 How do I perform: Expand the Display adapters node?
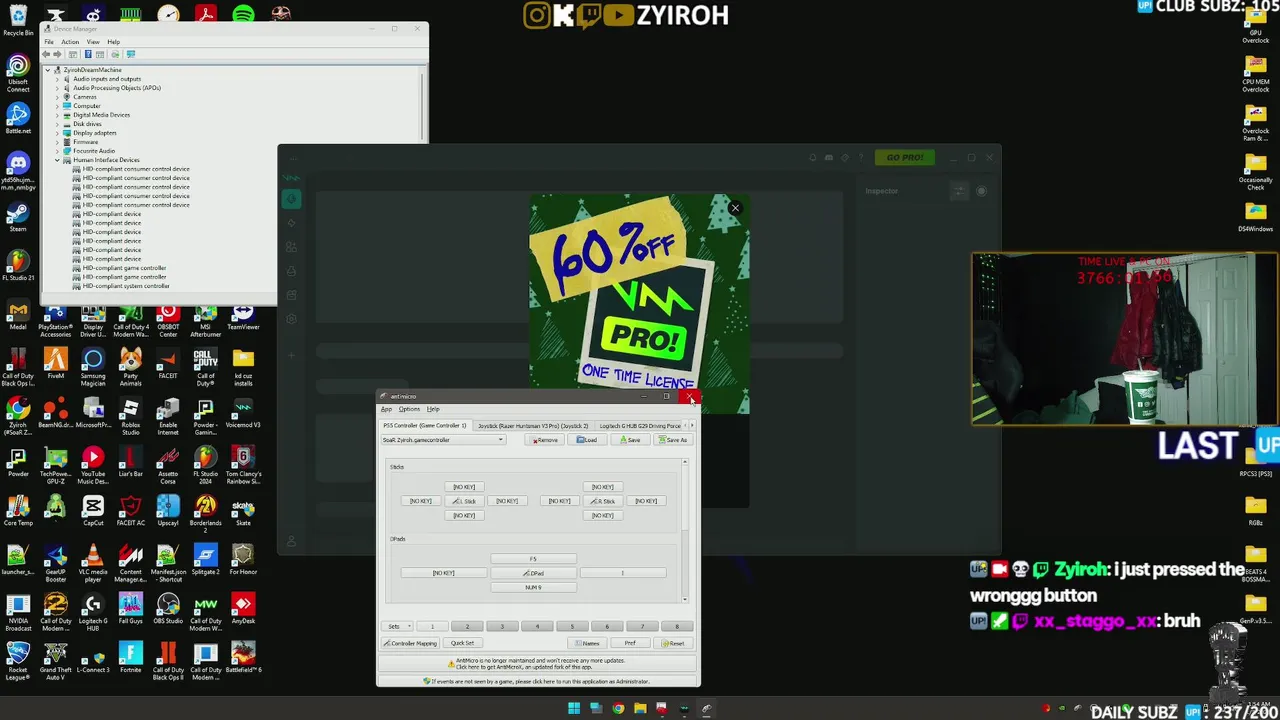pyautogui.click(x=57, y=133)
